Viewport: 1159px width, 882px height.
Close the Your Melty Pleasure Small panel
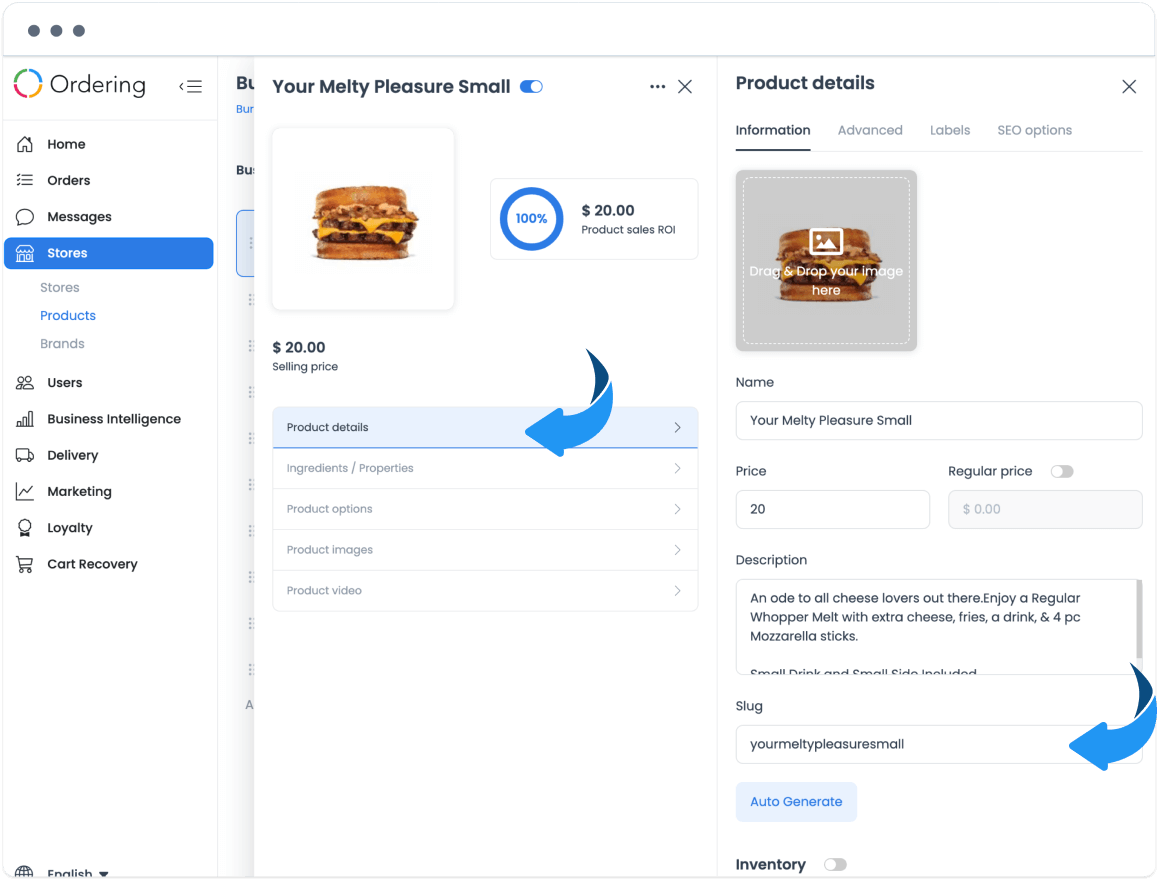(x=685, y=86)
